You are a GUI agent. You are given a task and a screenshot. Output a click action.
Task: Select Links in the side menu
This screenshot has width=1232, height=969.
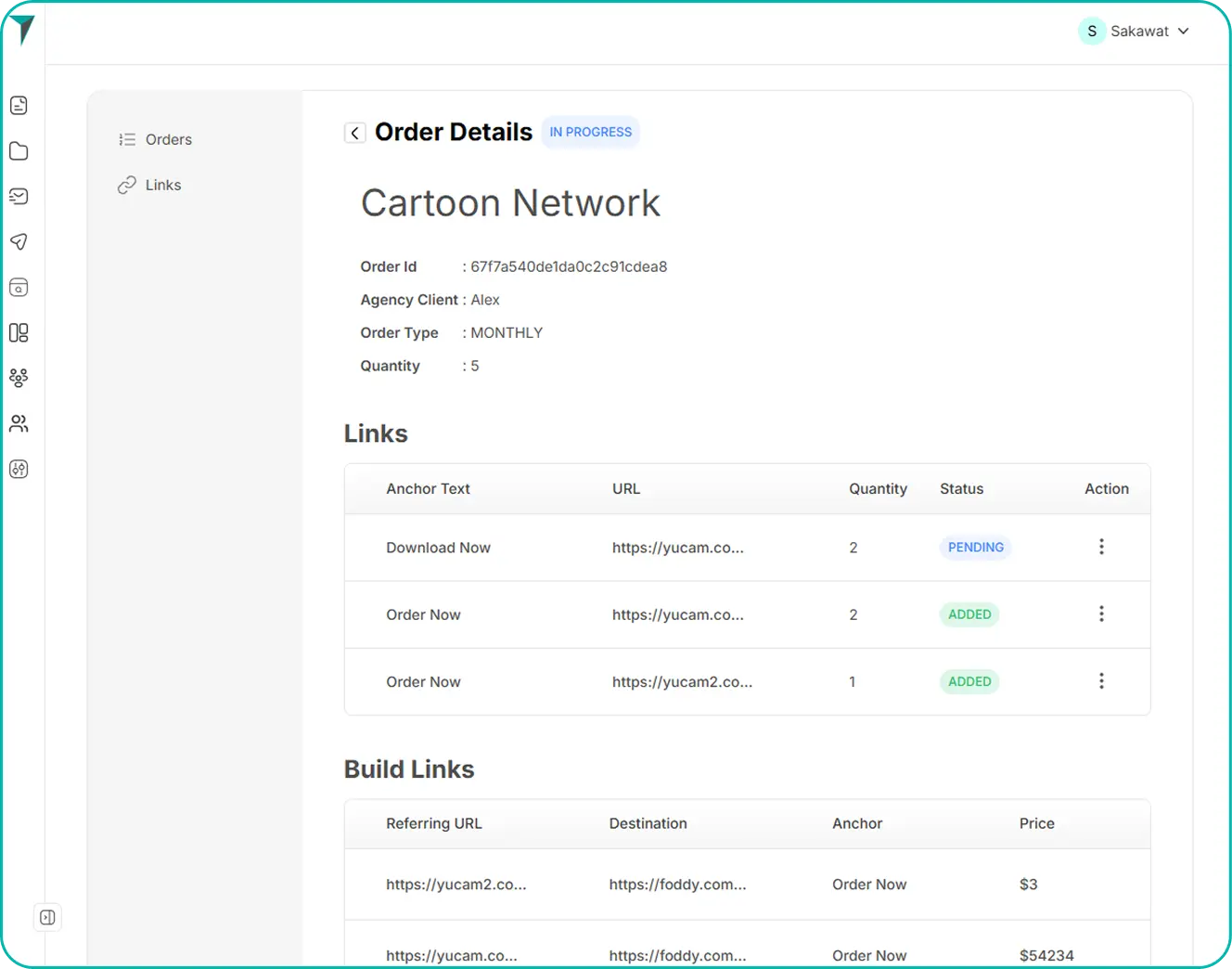[149, 185]
